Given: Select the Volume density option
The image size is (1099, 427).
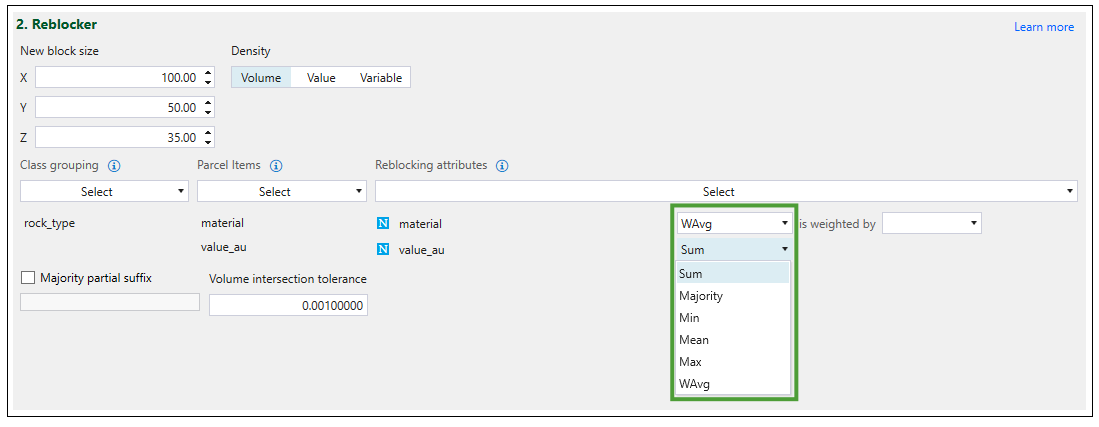Looking at the screenshot, I should [x=261, y=78].
